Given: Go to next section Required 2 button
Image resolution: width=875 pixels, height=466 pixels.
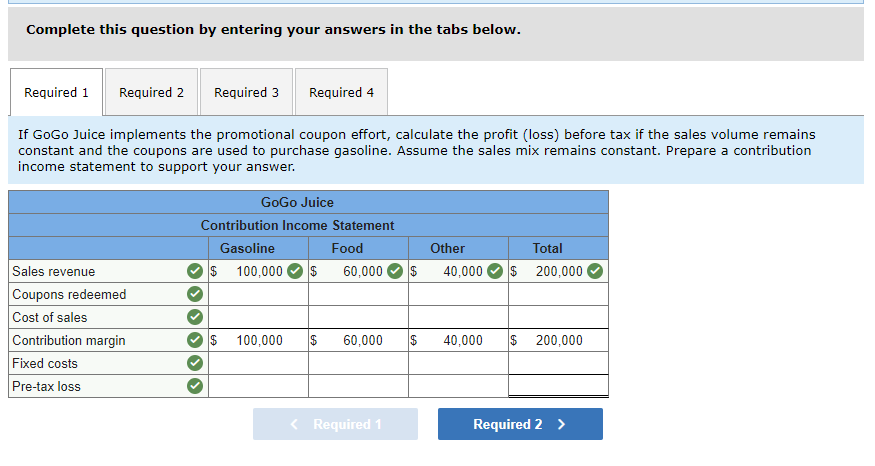Looking at the screenshot, I should pos(520,424).
